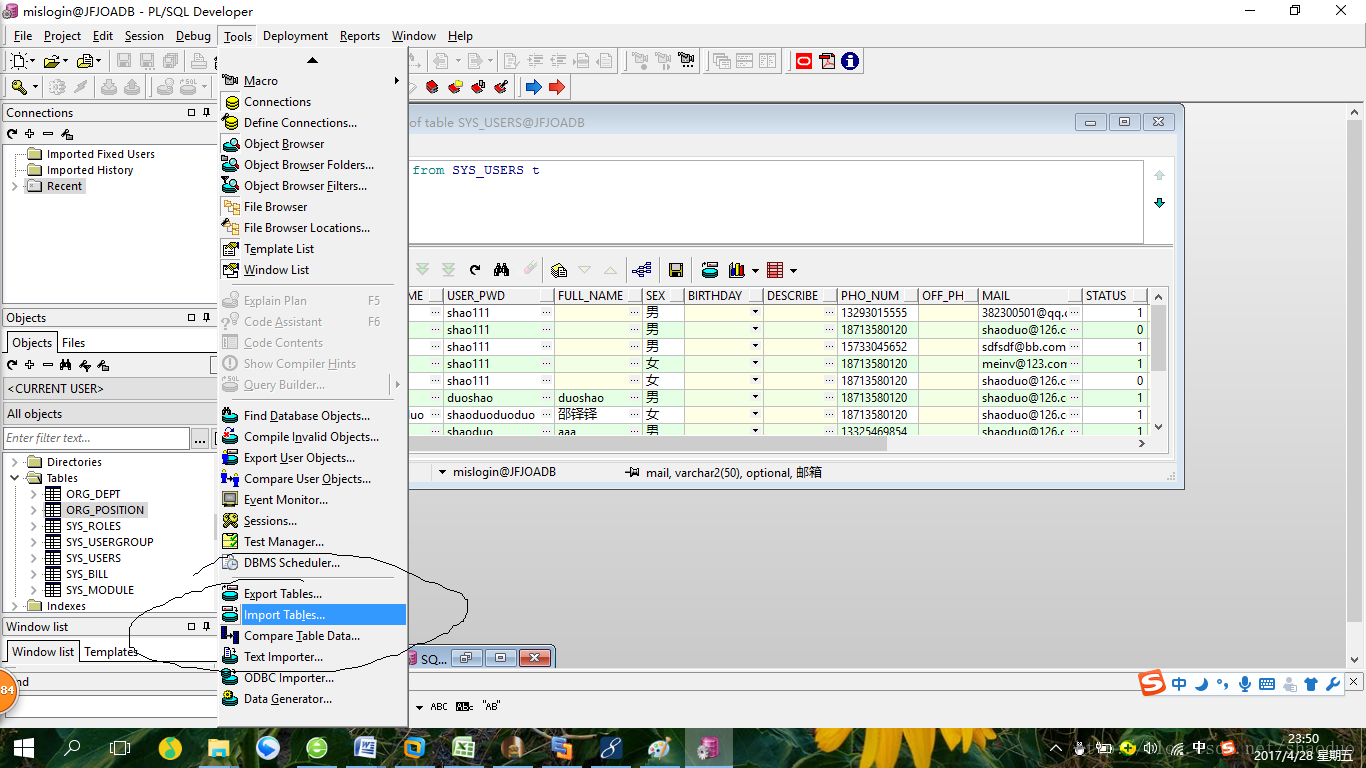Click the refresh icon in Connections panel

12,134
